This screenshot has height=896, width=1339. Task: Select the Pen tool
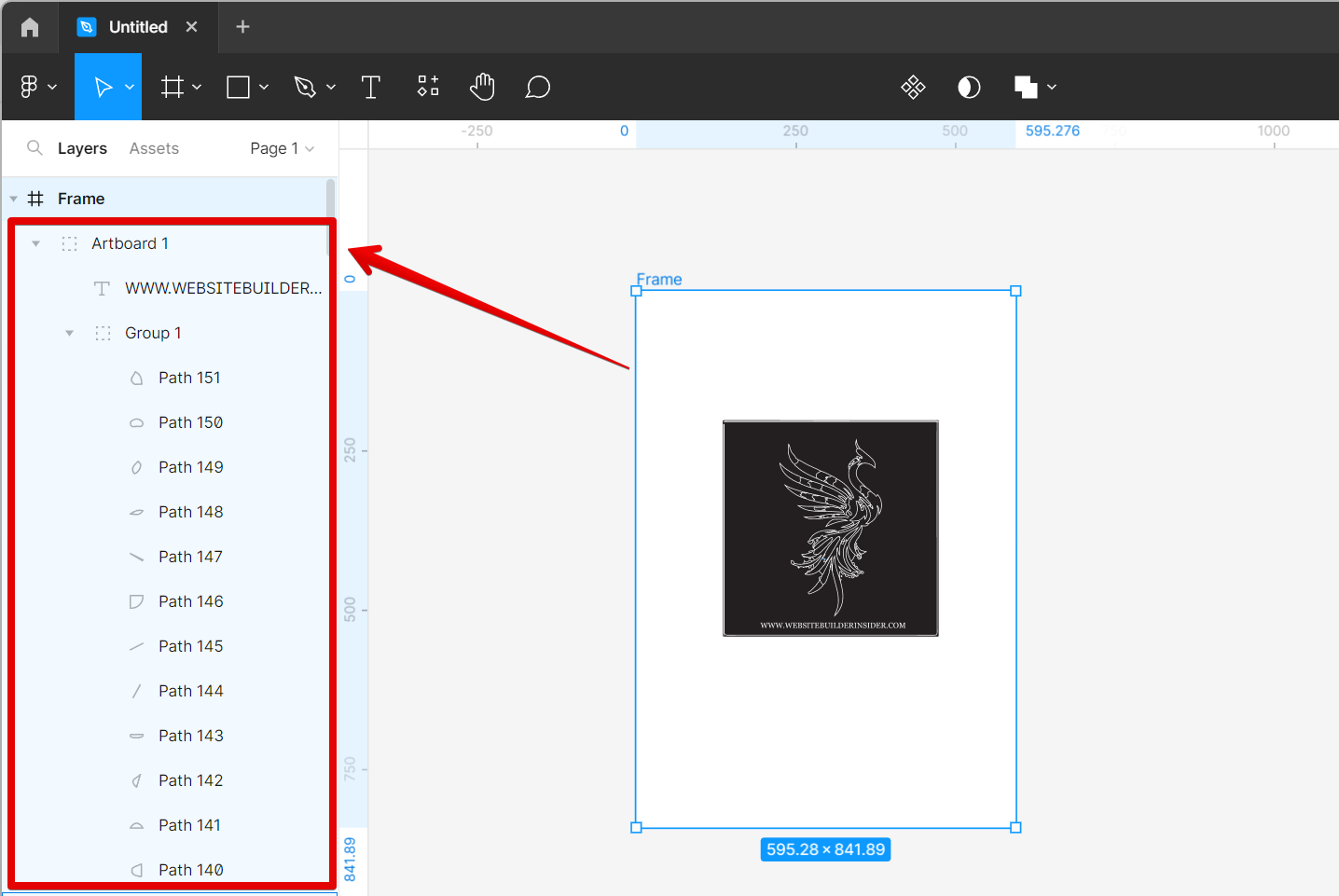coord(305,87)
